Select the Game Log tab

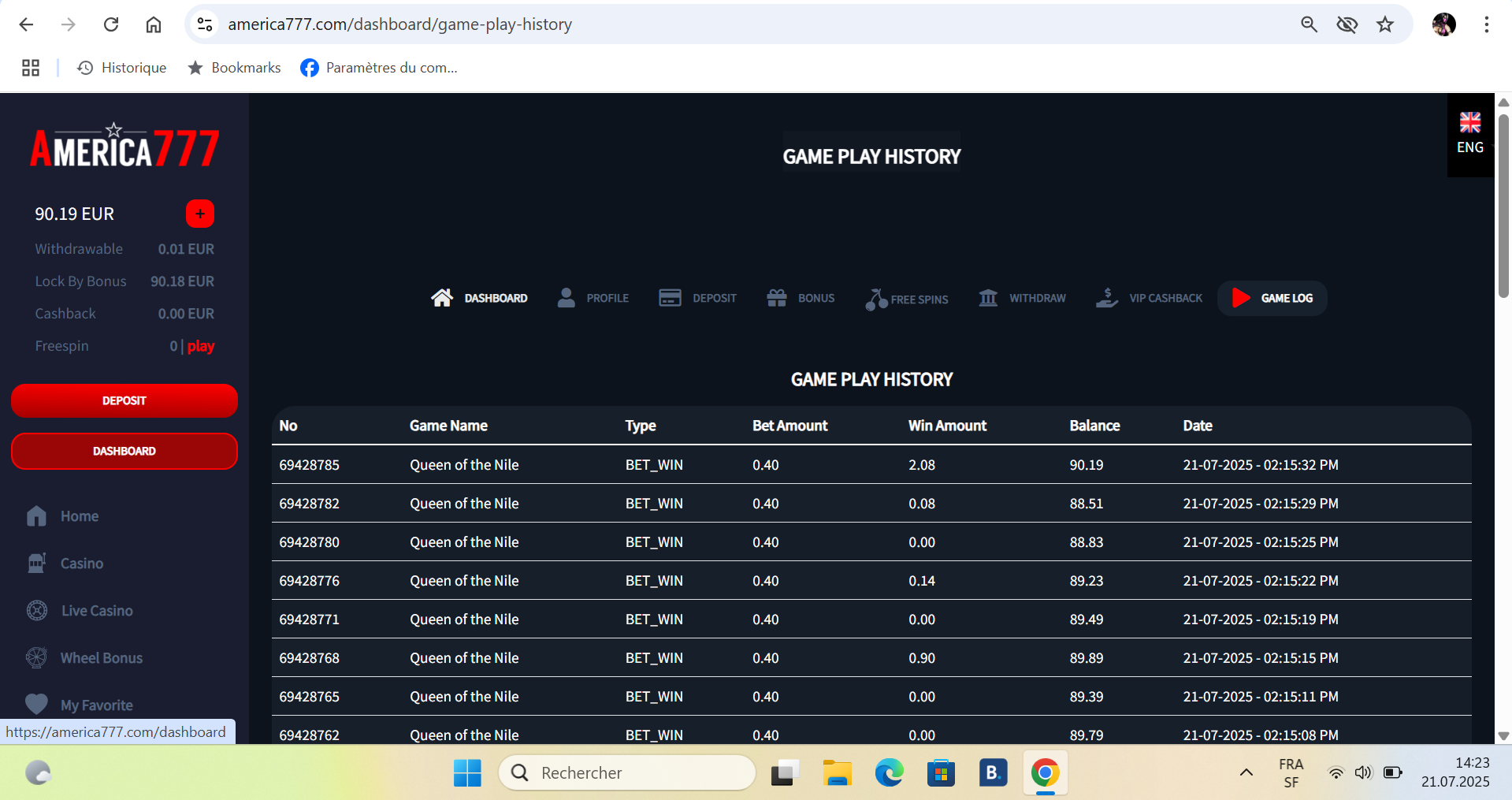coord(1272,298)
